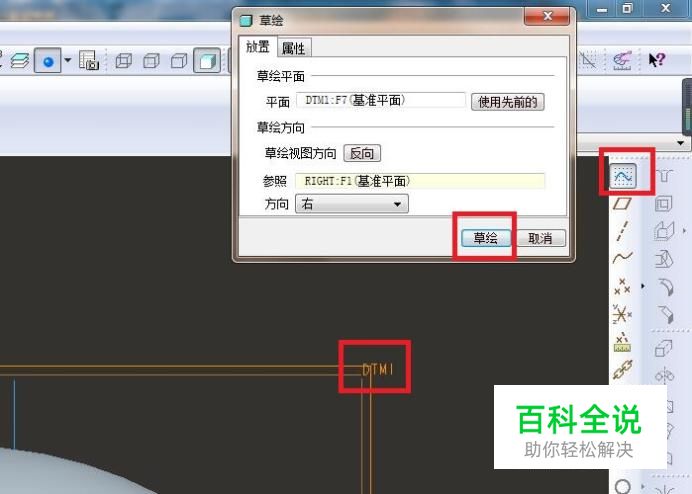Select the Hole tool
The height and width of the screenshot is (494, 692).
point(664,175)
